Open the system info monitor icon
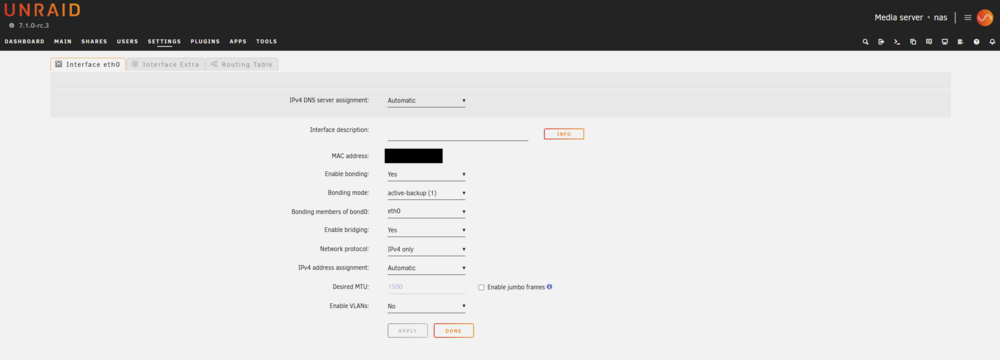1000x360 pixels. pos(945,41)
